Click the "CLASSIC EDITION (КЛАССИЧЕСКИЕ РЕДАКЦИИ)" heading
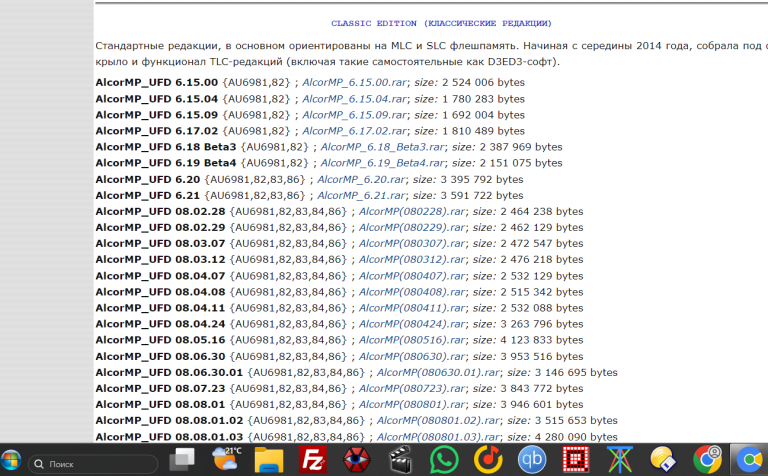The height and width of the screenshot is (476, 768). 441,24
